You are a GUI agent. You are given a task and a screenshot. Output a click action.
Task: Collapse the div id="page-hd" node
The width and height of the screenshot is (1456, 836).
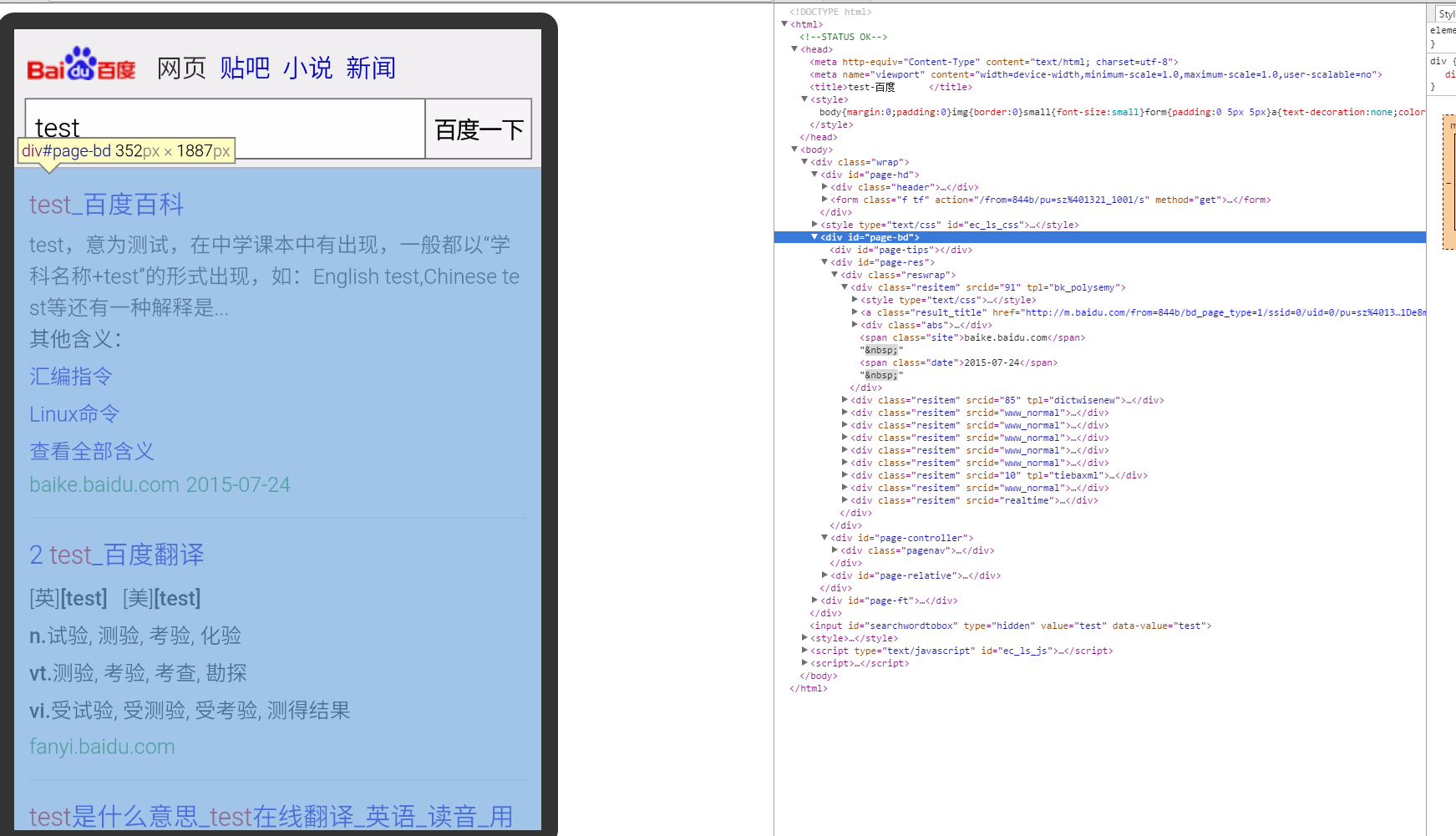click(814, 175)
